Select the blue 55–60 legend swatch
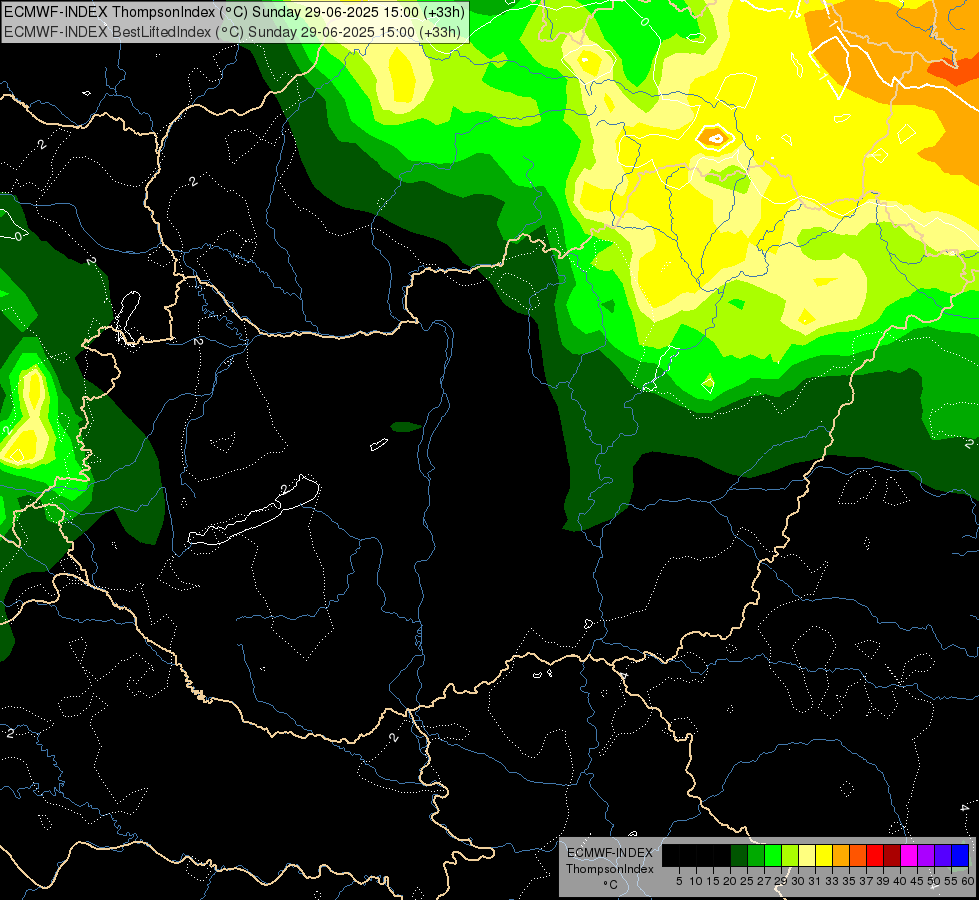 (x=960, y=855)
